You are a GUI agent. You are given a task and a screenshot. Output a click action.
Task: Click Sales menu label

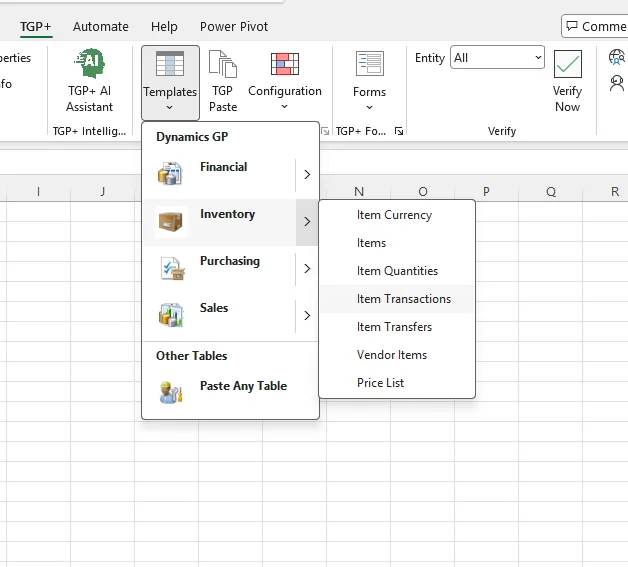(x=214, y=308)
